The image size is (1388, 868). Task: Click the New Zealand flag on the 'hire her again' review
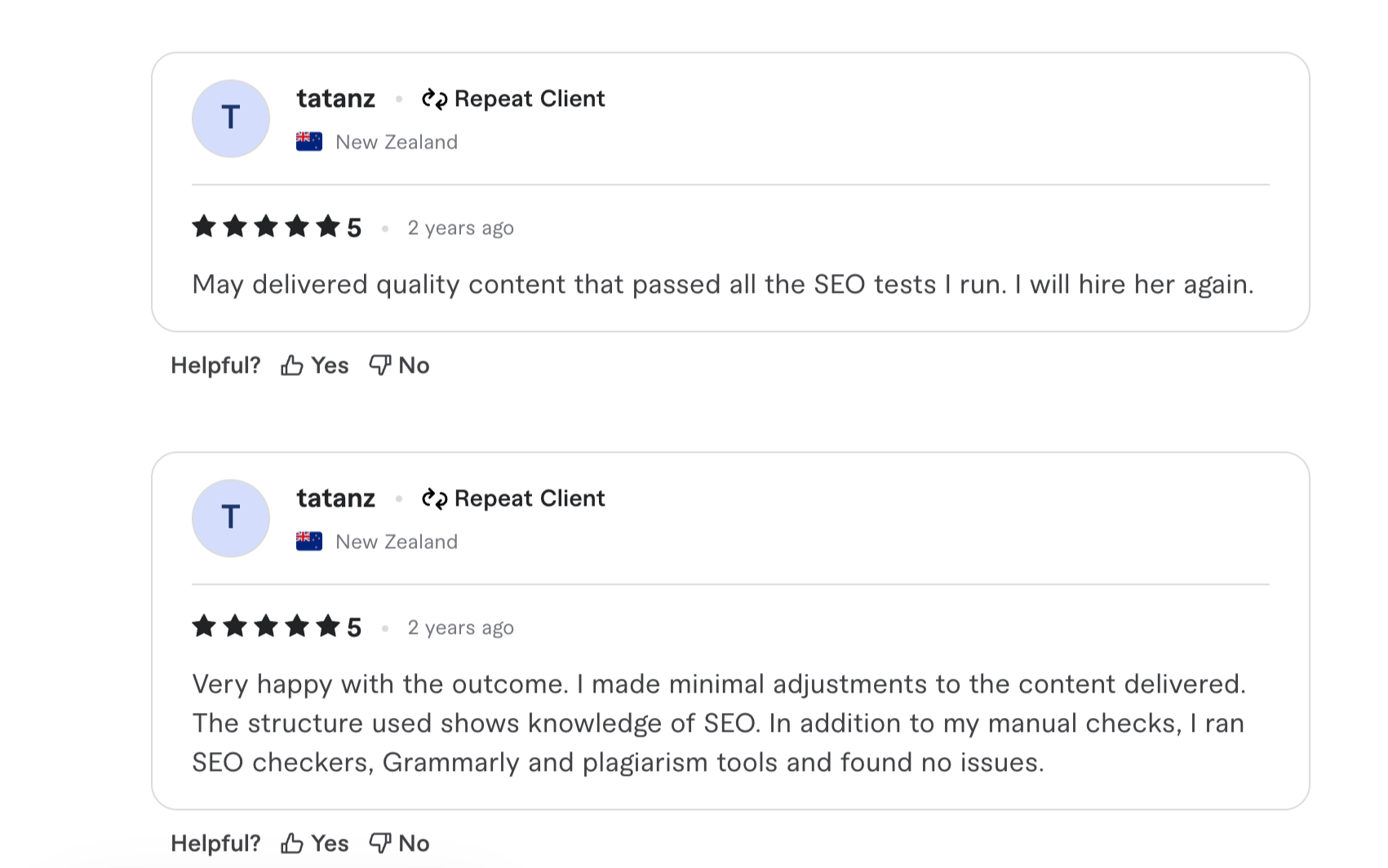click(x=309, y=142)
